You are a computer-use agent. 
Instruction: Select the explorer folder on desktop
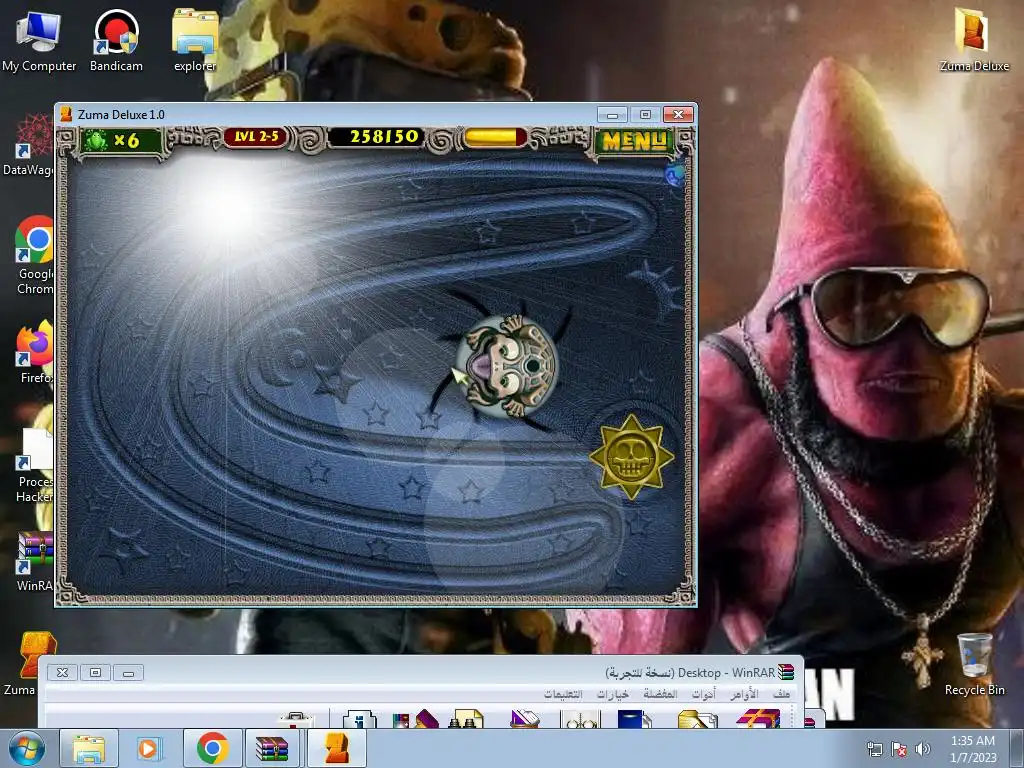195,40
